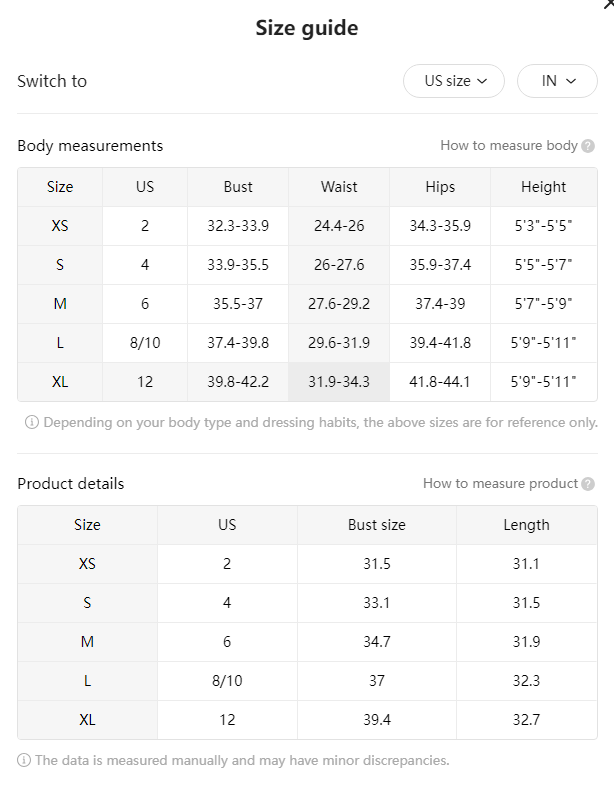The image size is (614, 794).
Task: Click the Length header in Product details
Action: coord(526,525)
